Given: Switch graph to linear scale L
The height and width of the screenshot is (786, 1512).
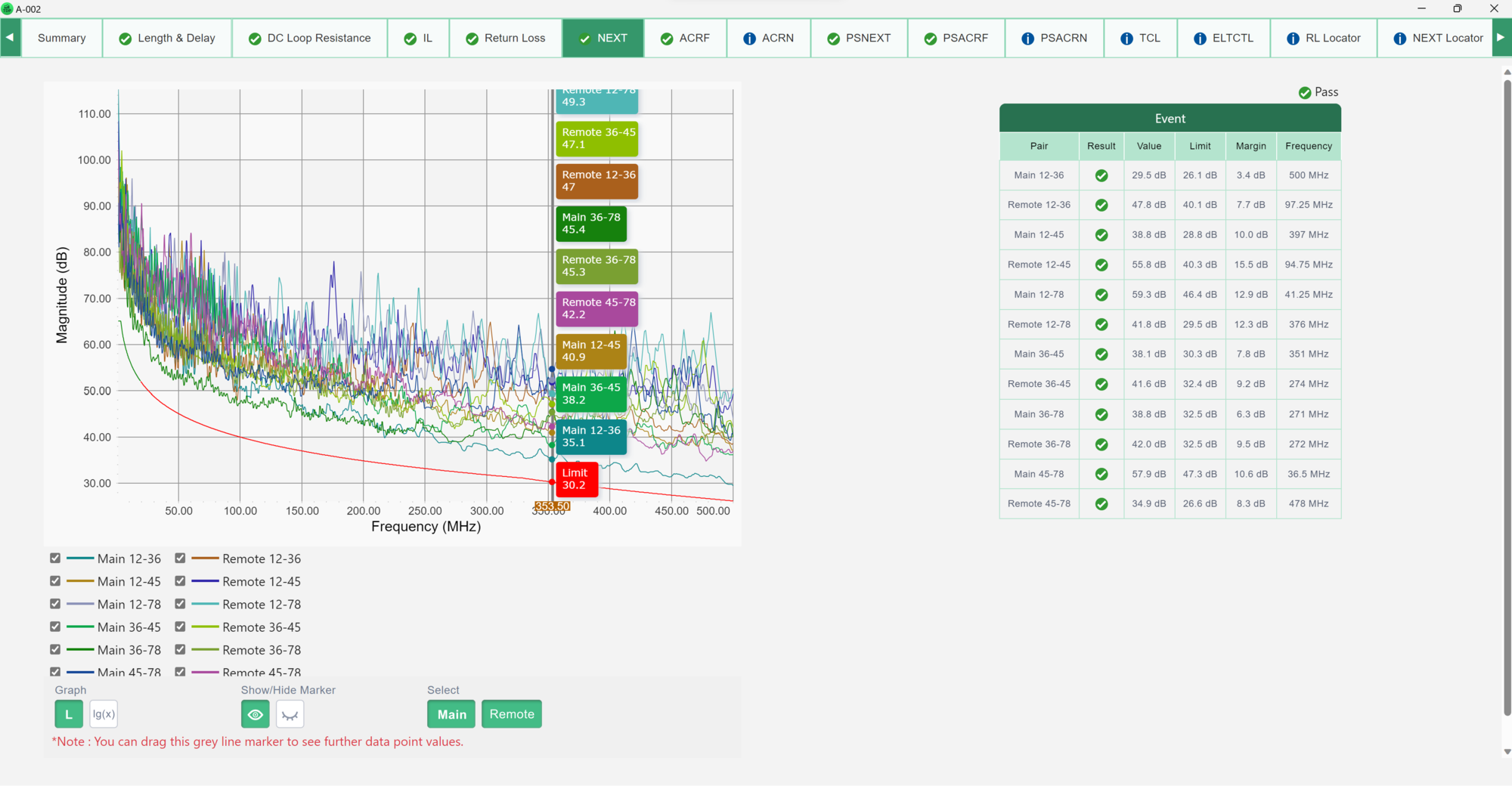Looking at the screenshot, I should (69, 714).
